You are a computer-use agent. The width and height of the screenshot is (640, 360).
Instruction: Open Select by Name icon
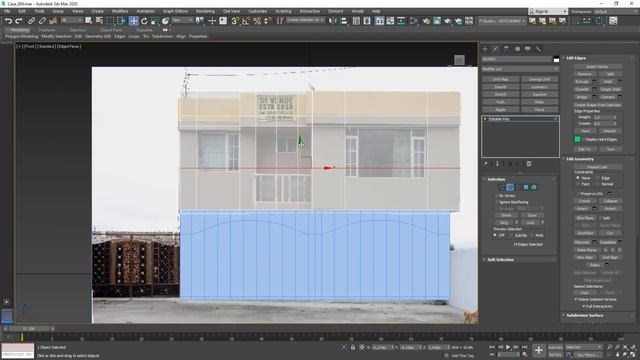point(99,21)
